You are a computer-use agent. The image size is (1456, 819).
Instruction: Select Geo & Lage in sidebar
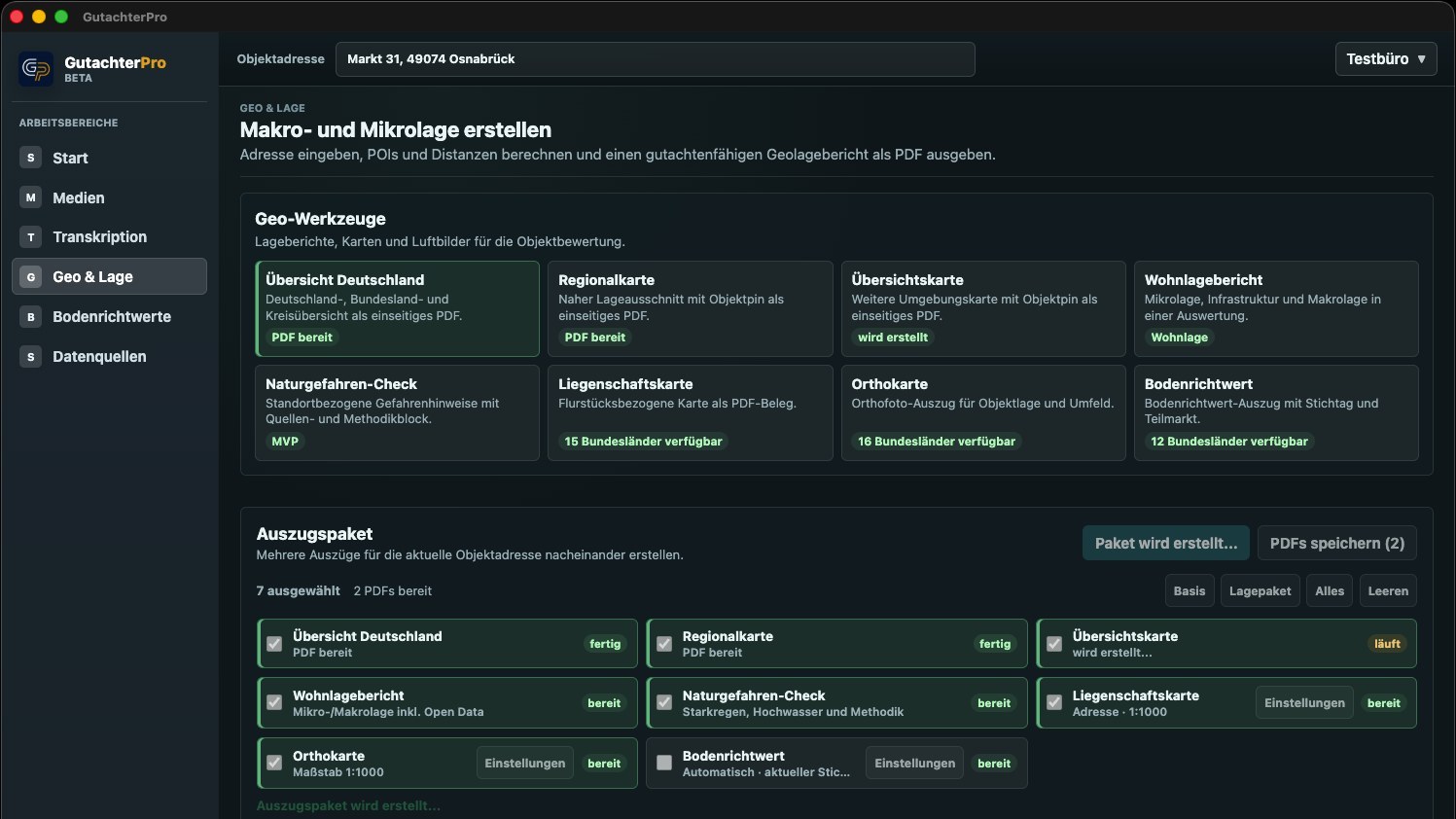pos(109,276)
